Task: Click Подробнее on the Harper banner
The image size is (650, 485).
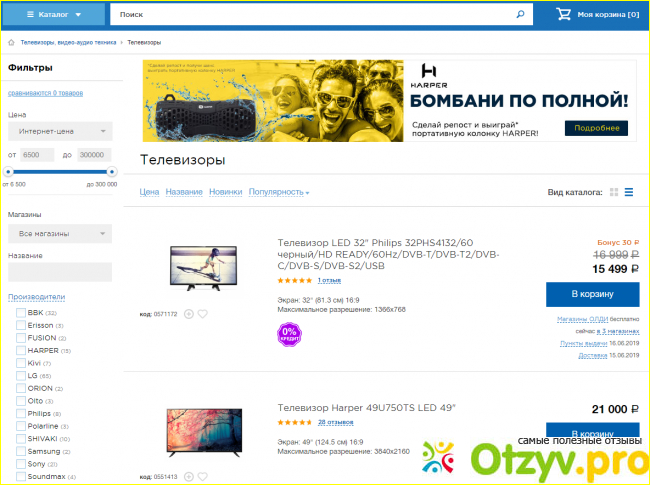Action: point(598,128)
